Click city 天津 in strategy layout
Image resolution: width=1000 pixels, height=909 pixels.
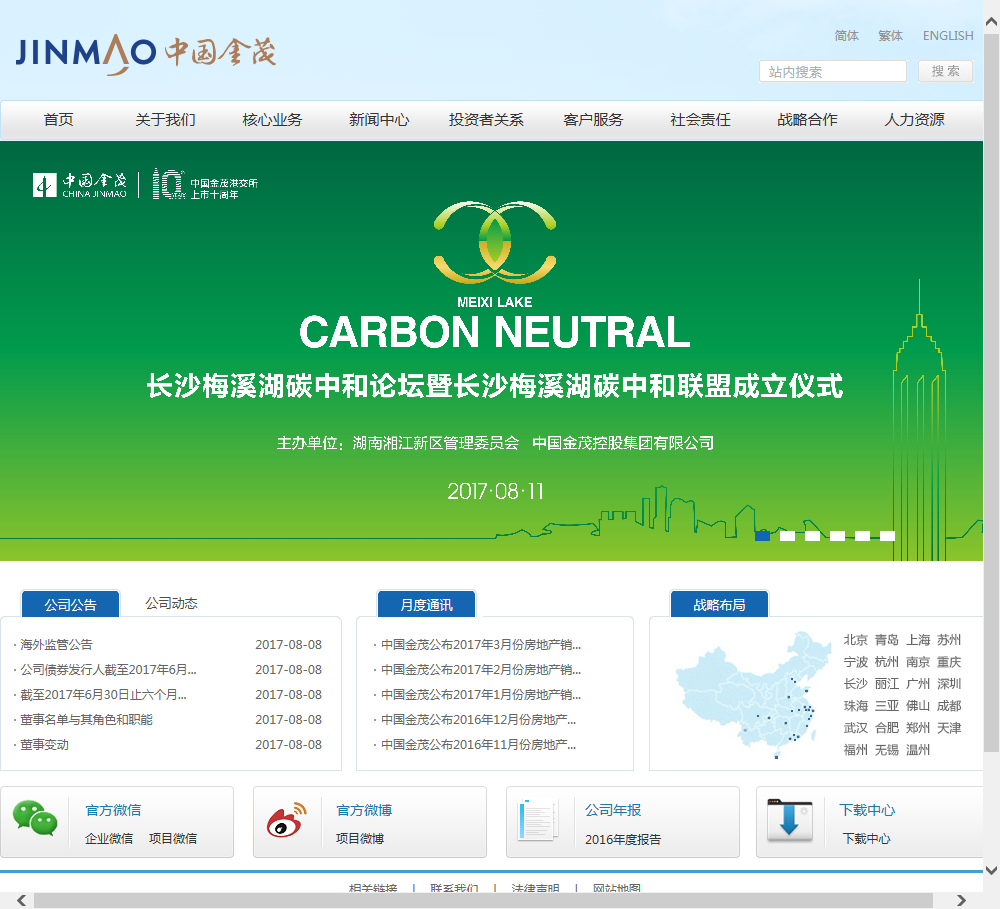[x=949, y=728]
